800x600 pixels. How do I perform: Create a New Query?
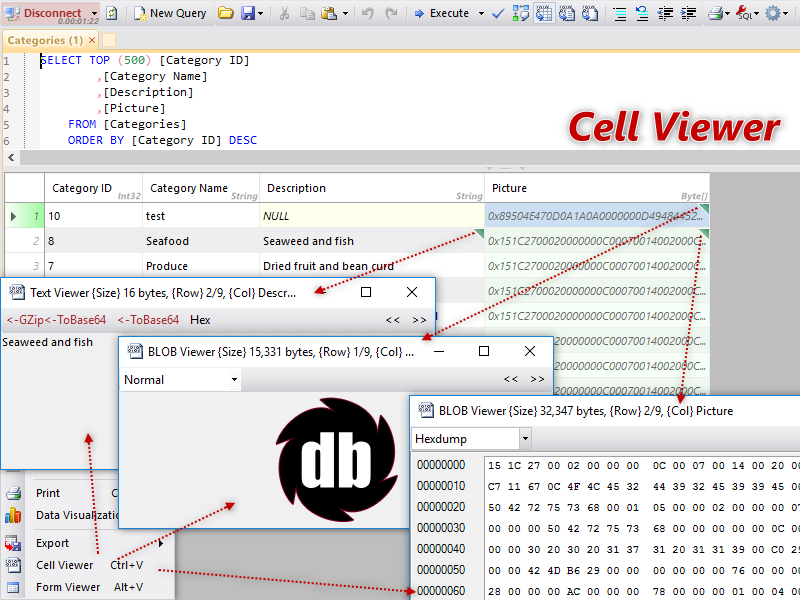click(170, 14)
